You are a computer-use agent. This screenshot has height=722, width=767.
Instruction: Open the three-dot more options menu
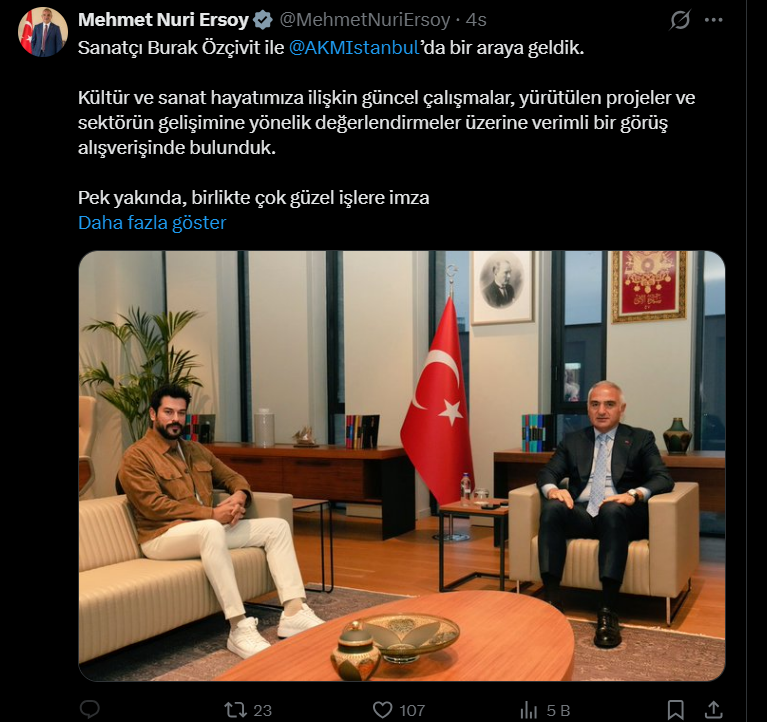pos(713,20)
